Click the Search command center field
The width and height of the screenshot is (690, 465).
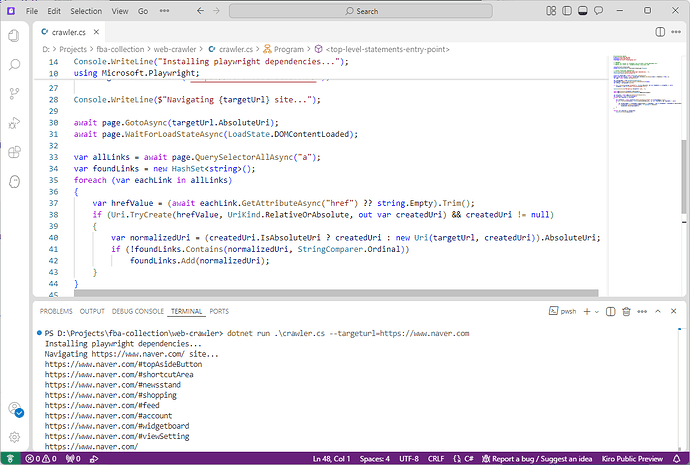pos(360,11)
